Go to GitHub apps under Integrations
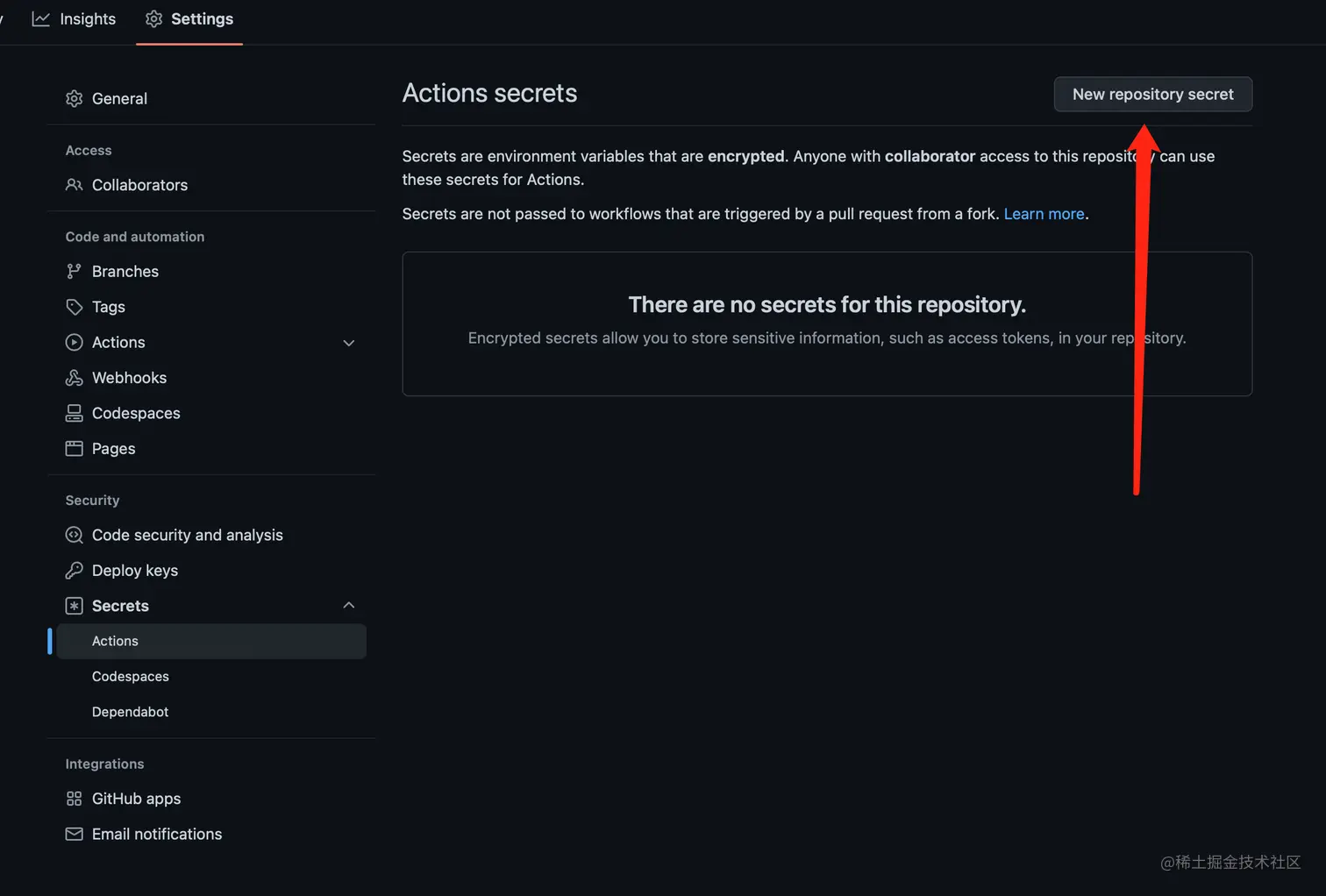The width and height of the screenshot is (1326, 896). [136, 799]
